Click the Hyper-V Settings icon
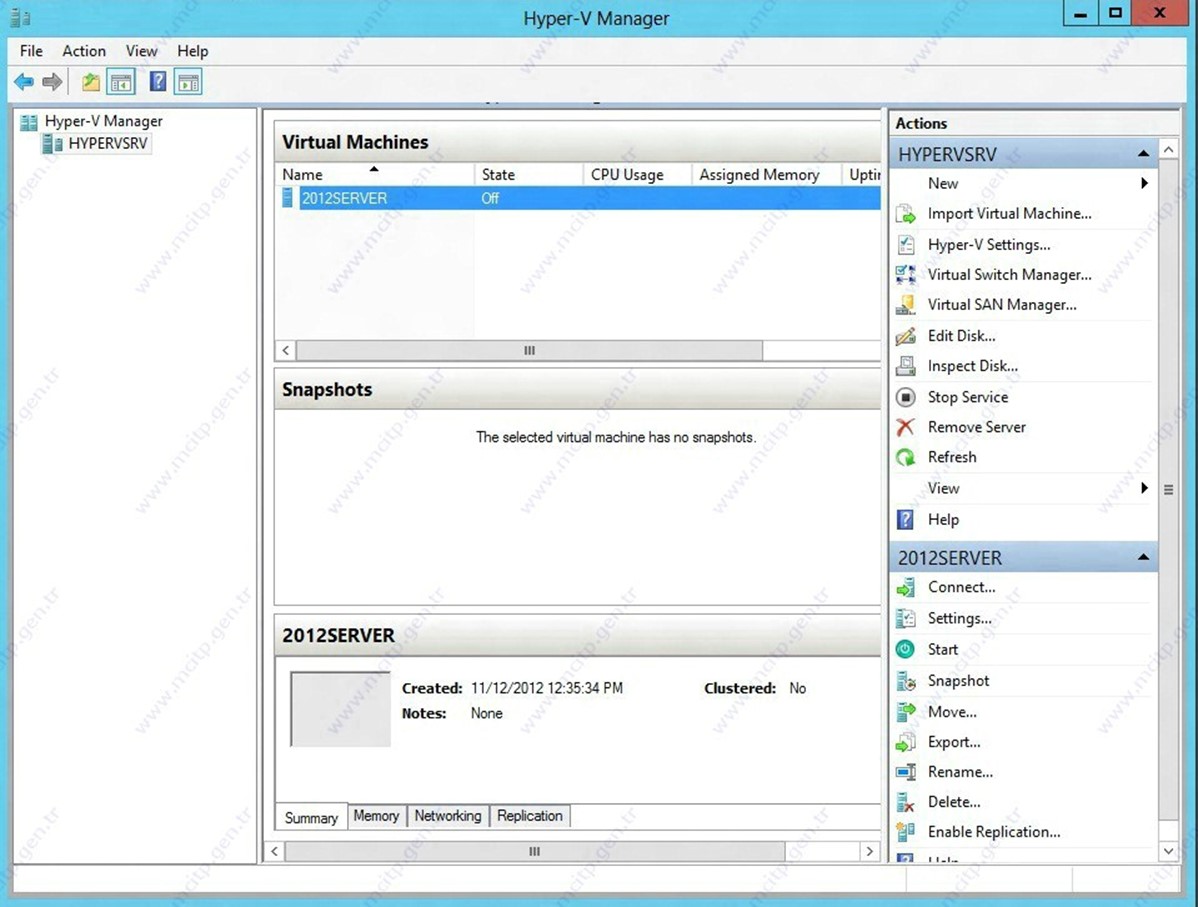The height and width of the screenshot is (907, 1198). 905,245
